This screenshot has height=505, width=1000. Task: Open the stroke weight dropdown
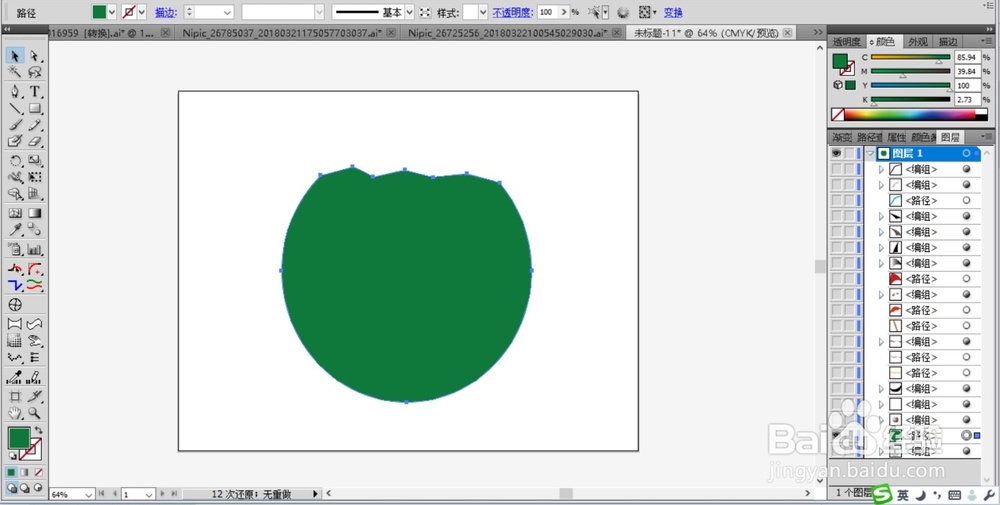(x=227, y=12)
